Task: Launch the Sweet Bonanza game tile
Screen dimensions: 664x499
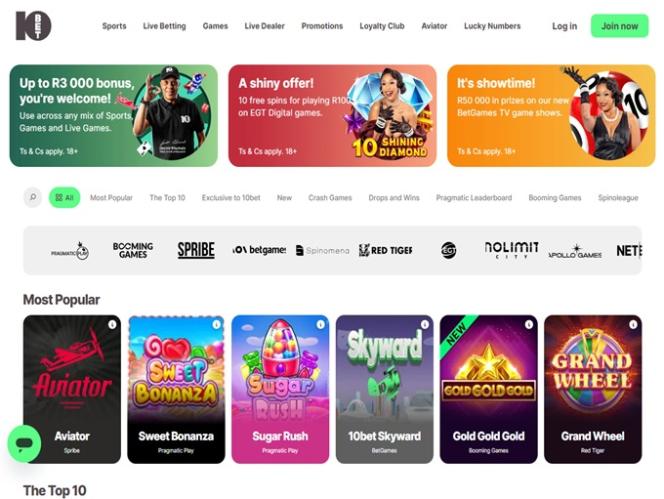Action: click(176, 389)
